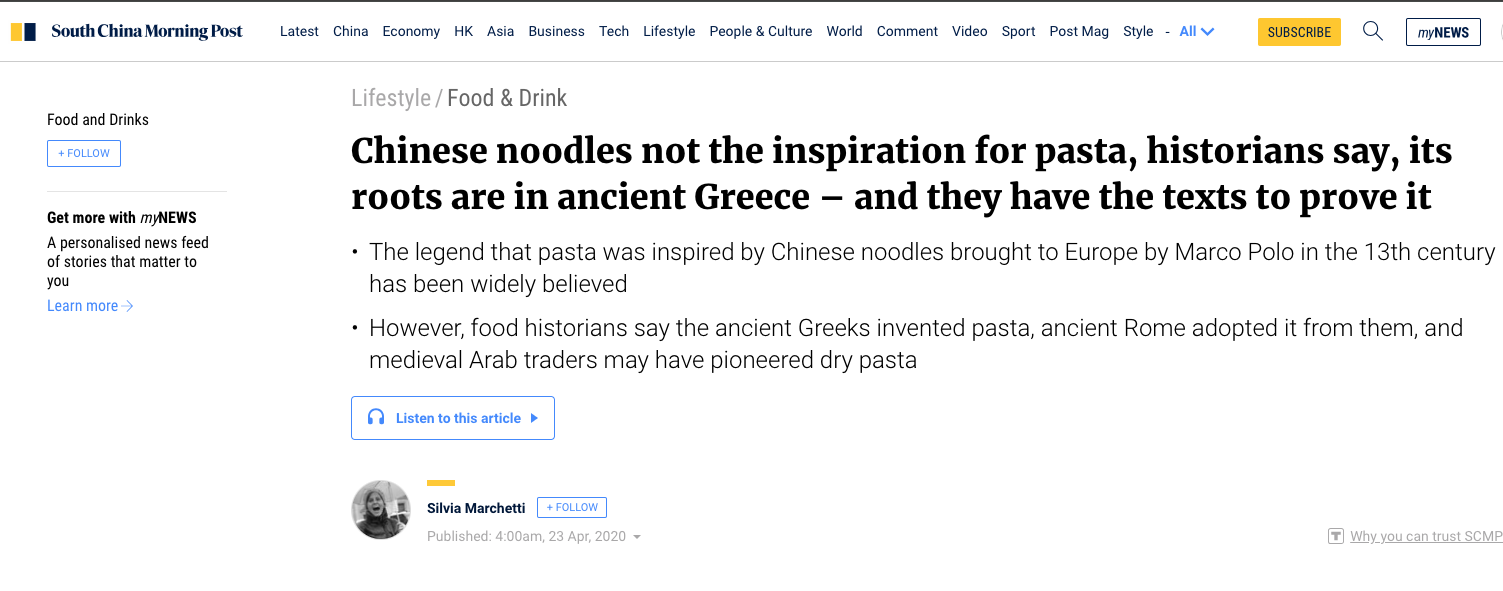Open the Economy menu section
Image resolution: width=1503 pixels, height=591 pixels.
tap(411, 31)
